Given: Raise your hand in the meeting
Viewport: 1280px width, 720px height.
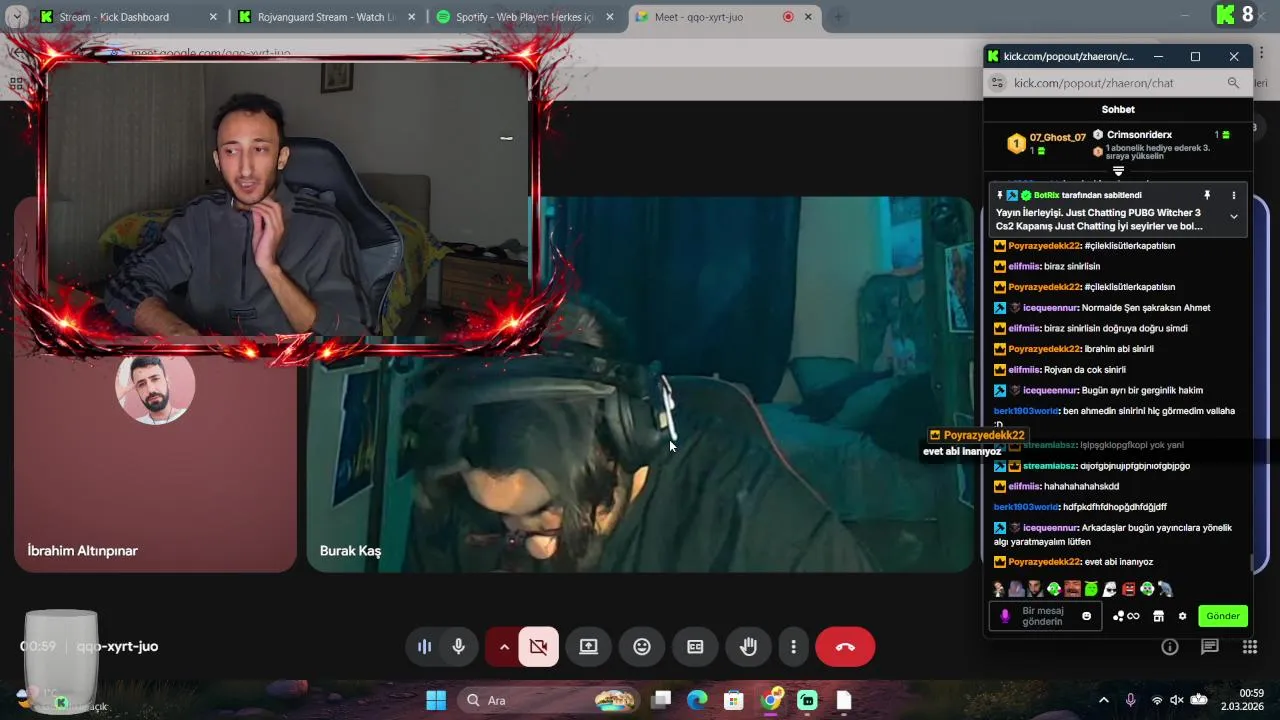Looking at the screenshot, I should 748,647.
